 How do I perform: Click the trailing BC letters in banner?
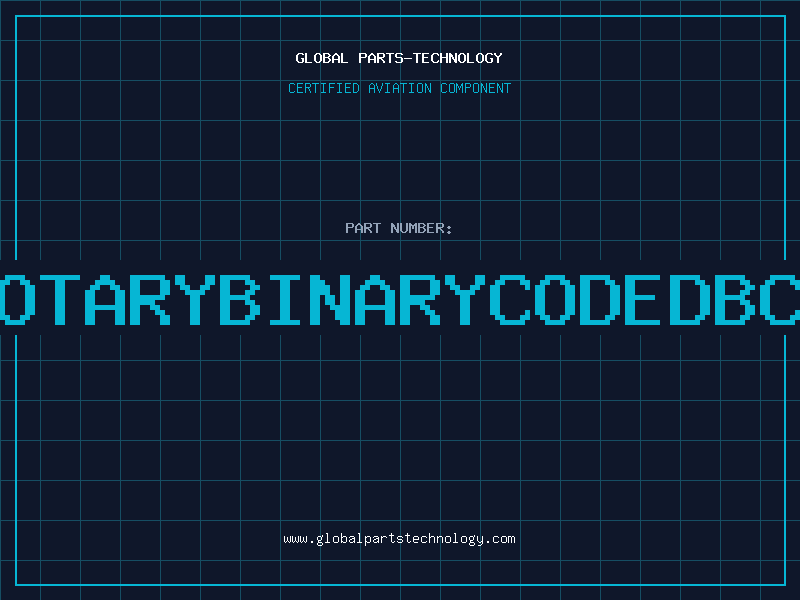click(x=757, y=300)
